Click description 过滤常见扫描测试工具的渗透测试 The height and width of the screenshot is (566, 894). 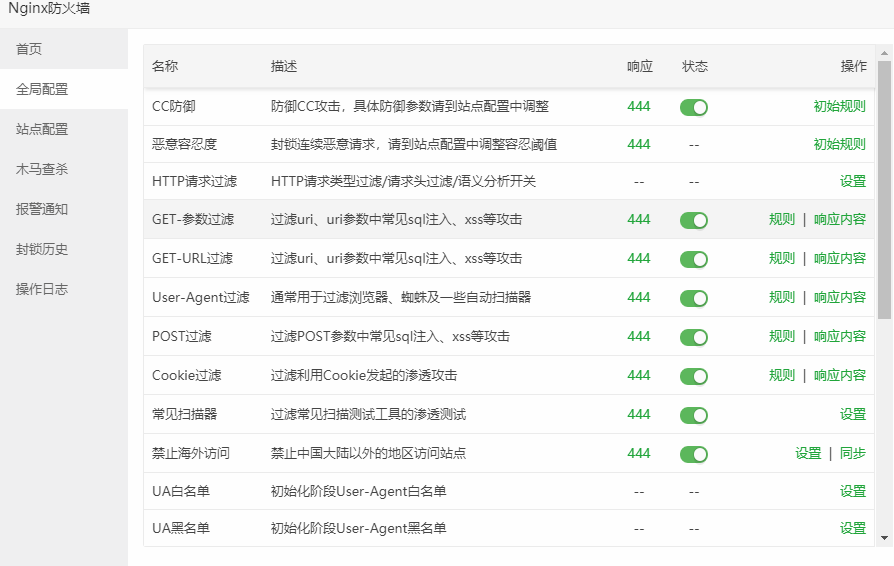click(x=368, y=414)
